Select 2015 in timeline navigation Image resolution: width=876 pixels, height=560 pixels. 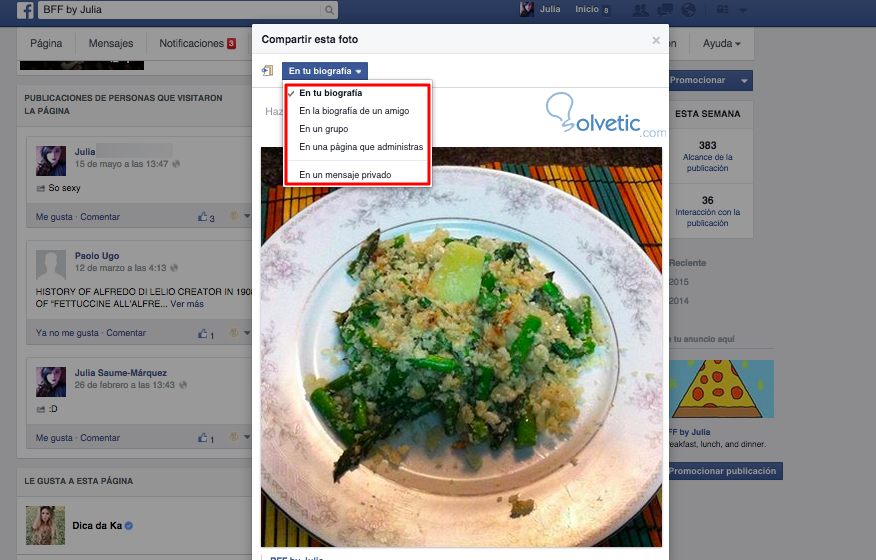click(679, 282)
